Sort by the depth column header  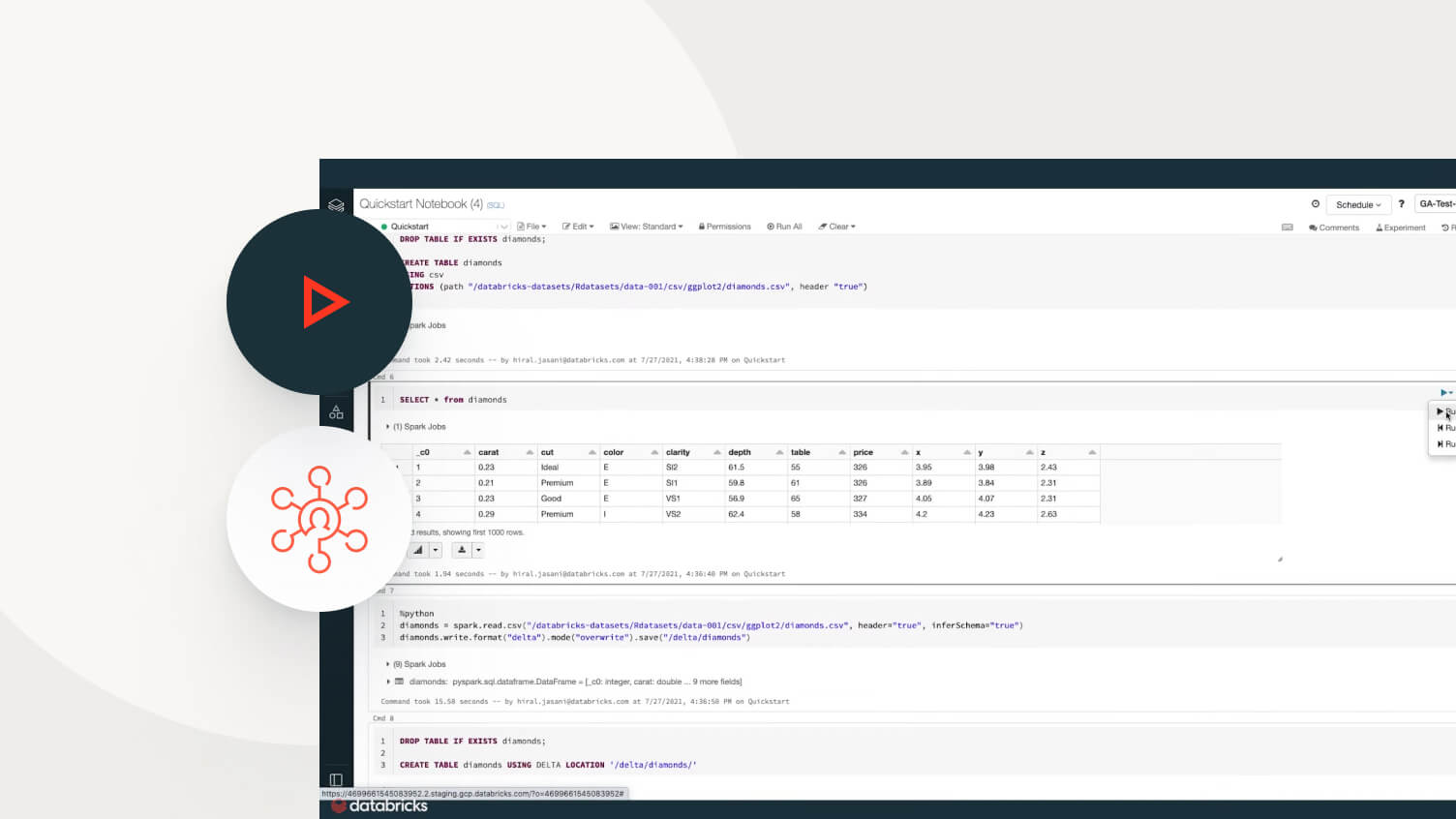[x=755, y=452]
